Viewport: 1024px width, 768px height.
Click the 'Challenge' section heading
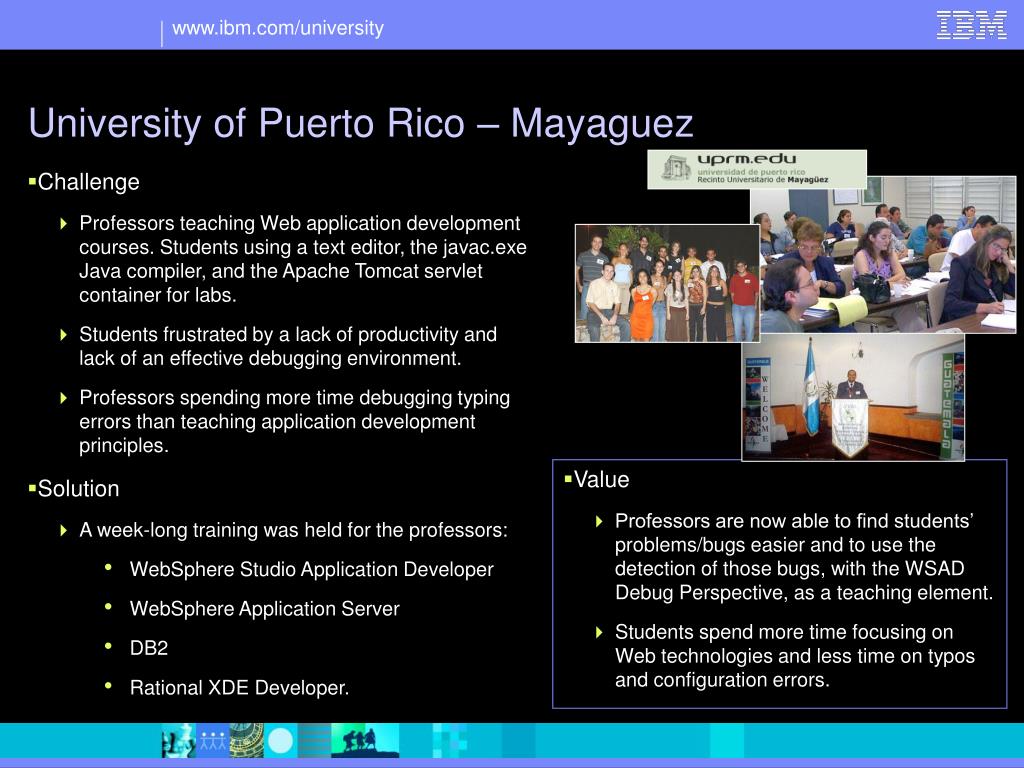click(x=88, y=182)
